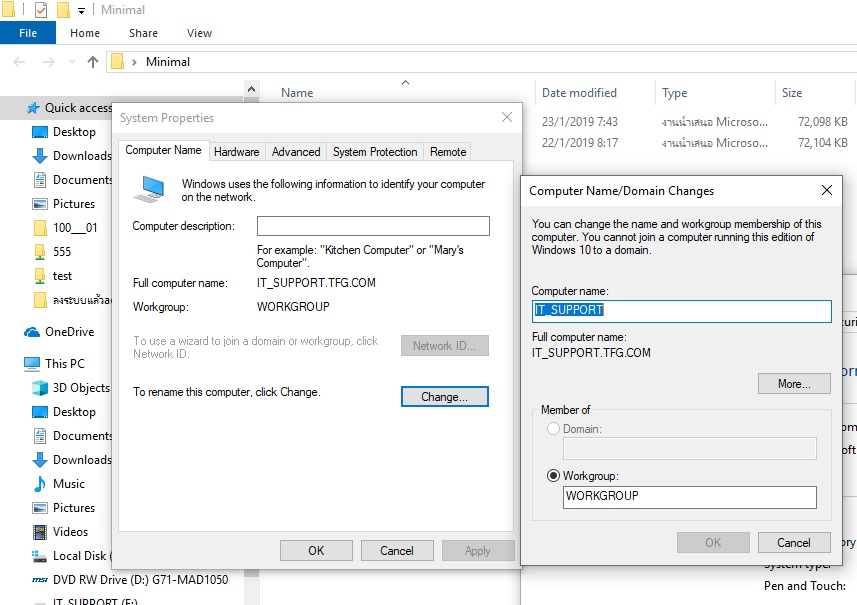
Task: Open recent locations dropdown arrow
Action: (72, 62)
